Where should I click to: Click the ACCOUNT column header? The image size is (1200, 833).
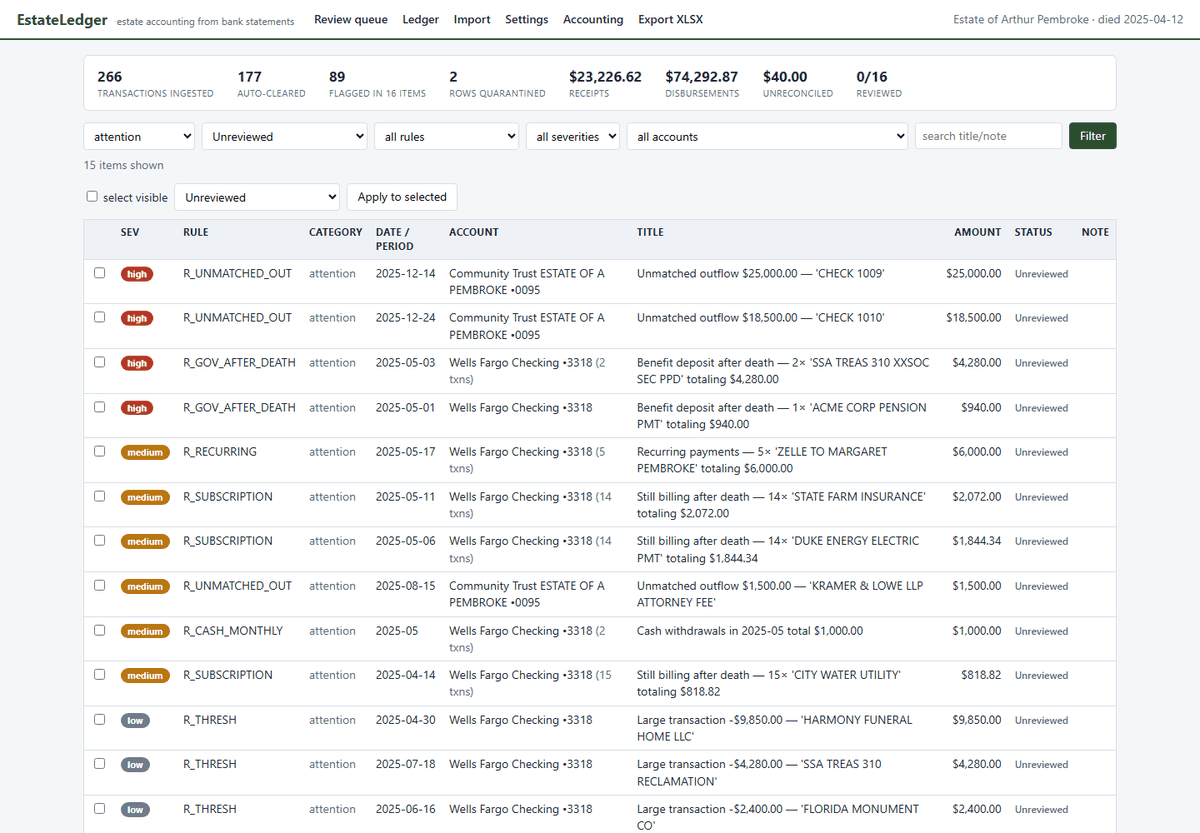(x=474, y=232)
